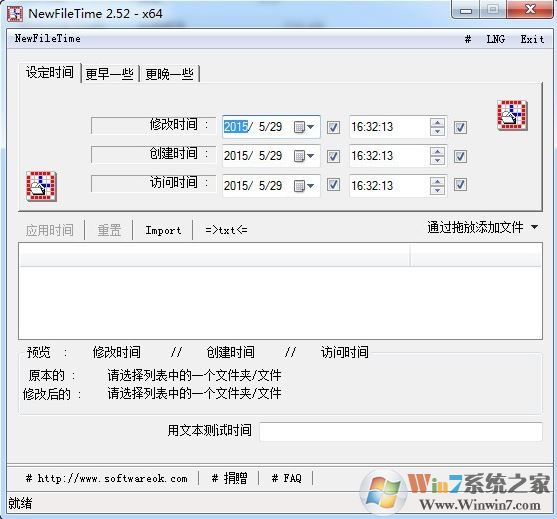Open the LNG language menu
The width and height of the screenshot is (557, 519).
(x=496, y=39)
